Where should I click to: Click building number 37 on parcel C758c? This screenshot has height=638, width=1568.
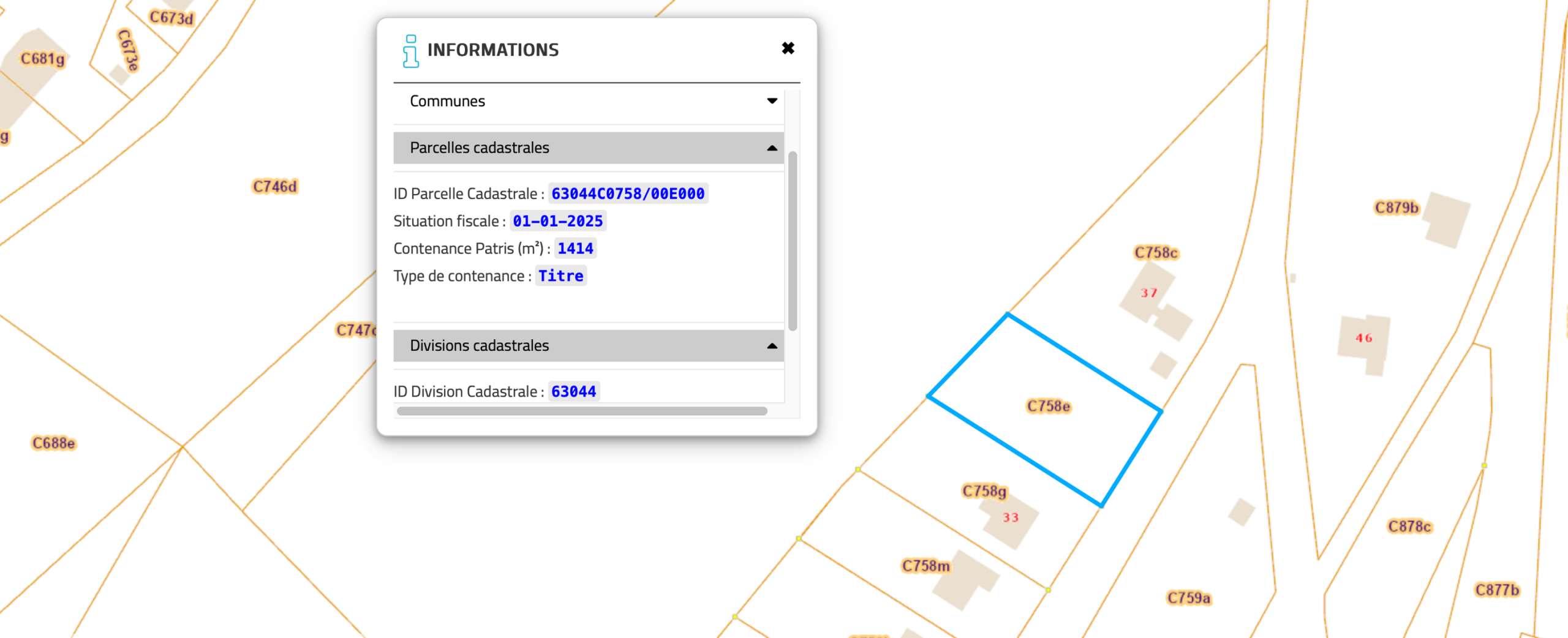(1148, 293)
